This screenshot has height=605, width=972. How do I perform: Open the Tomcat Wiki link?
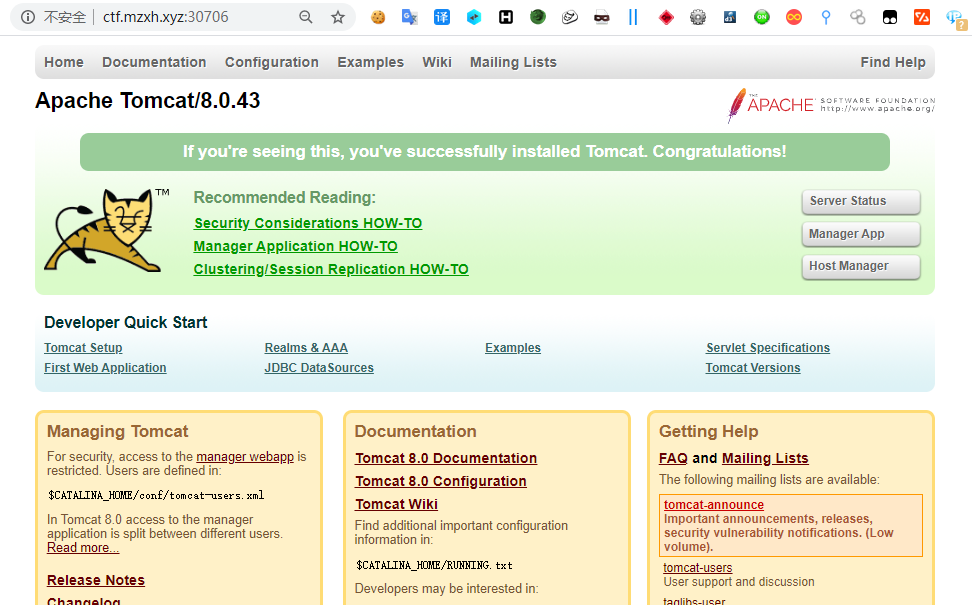pyautogui.click(x=397, y=504)
